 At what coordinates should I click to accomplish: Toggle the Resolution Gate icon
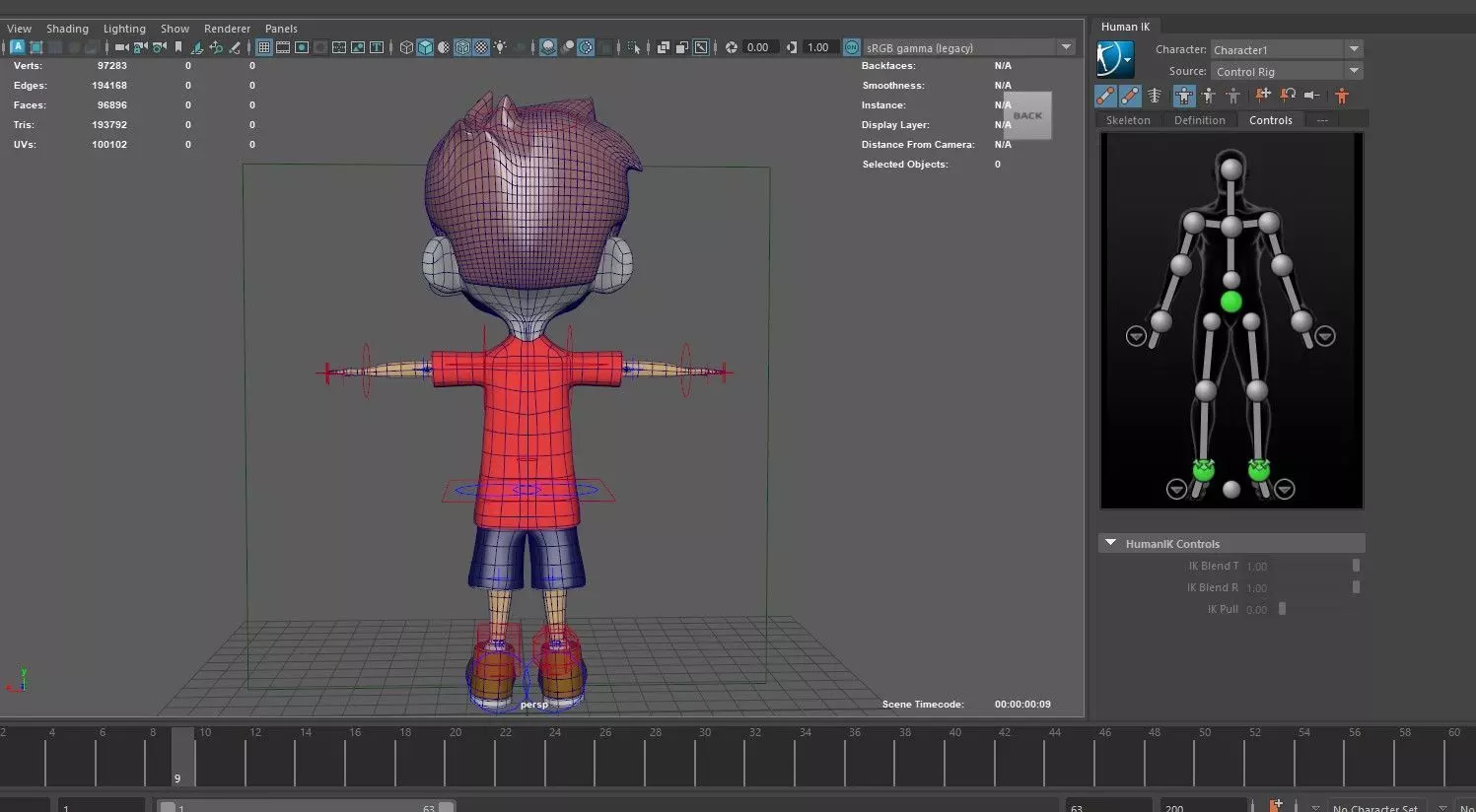302,47
